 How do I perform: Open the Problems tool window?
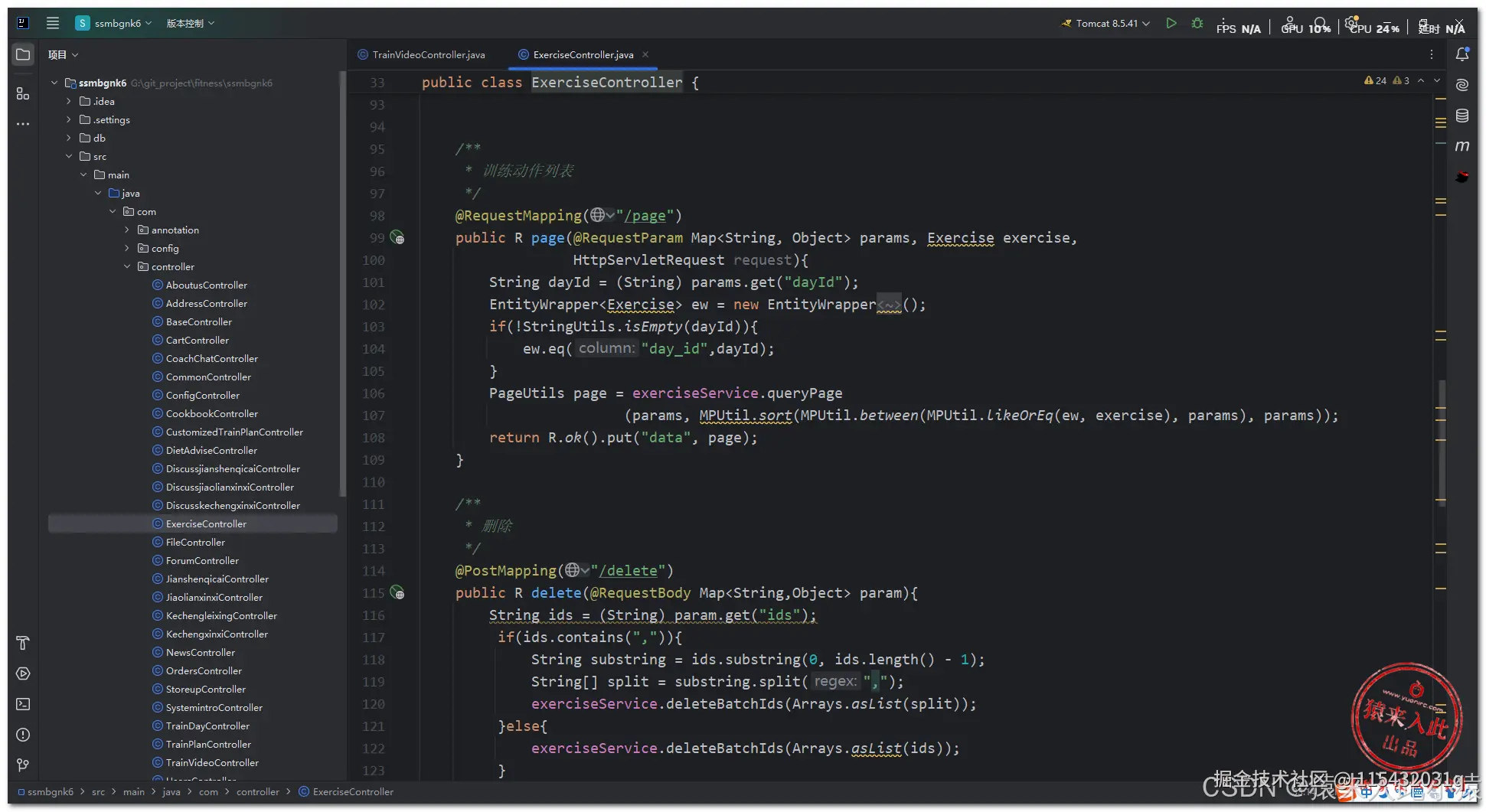(x=23, y=735)
